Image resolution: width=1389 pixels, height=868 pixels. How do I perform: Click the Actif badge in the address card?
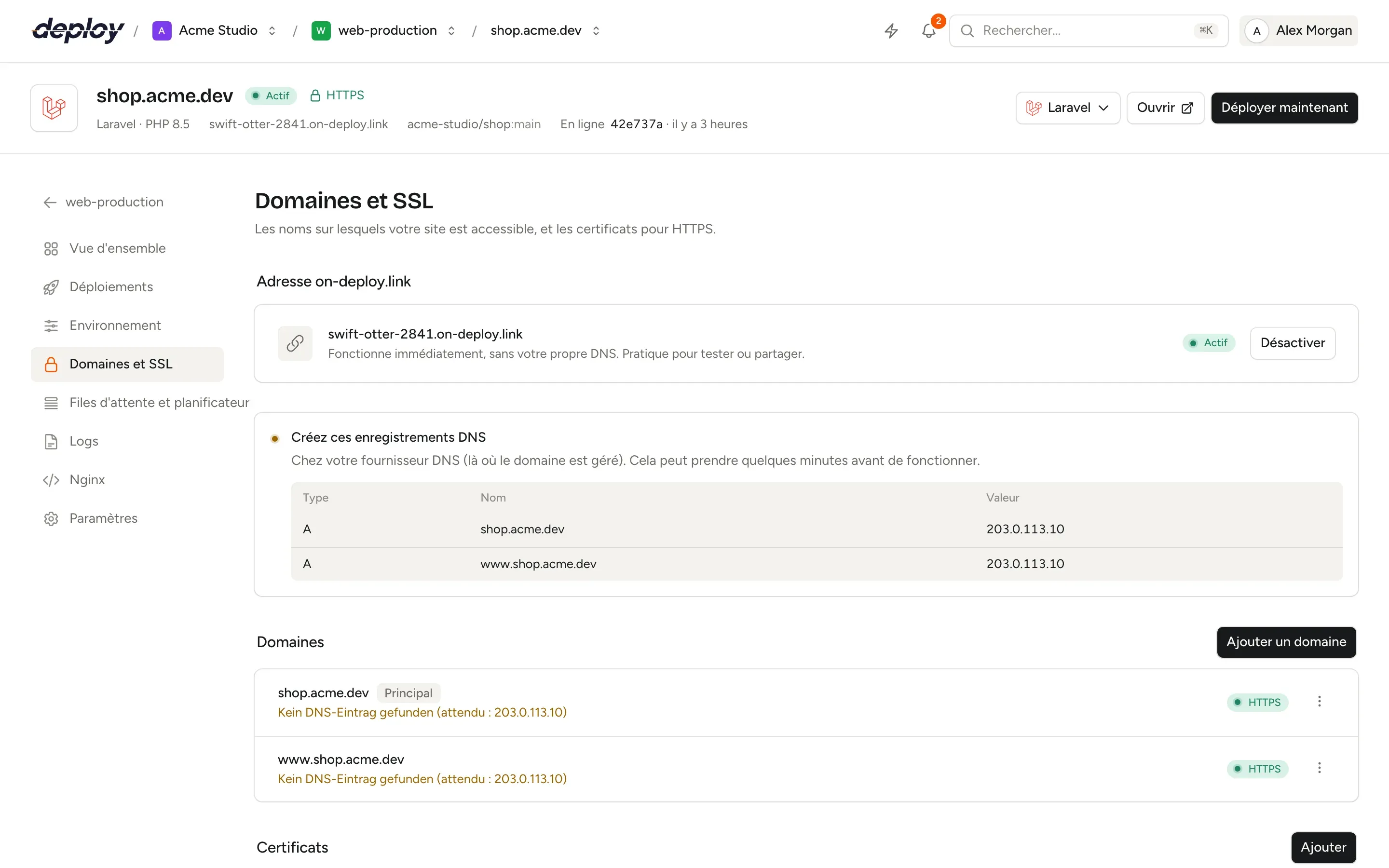coord(1208,343)
